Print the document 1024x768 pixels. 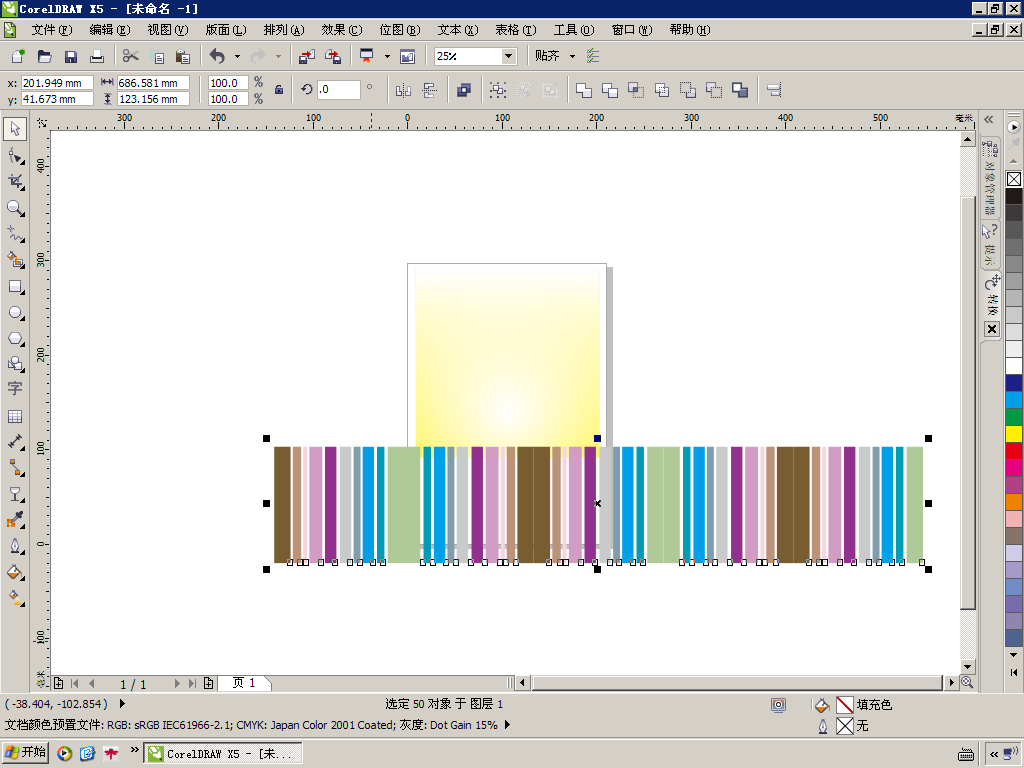tap(97, 56)
